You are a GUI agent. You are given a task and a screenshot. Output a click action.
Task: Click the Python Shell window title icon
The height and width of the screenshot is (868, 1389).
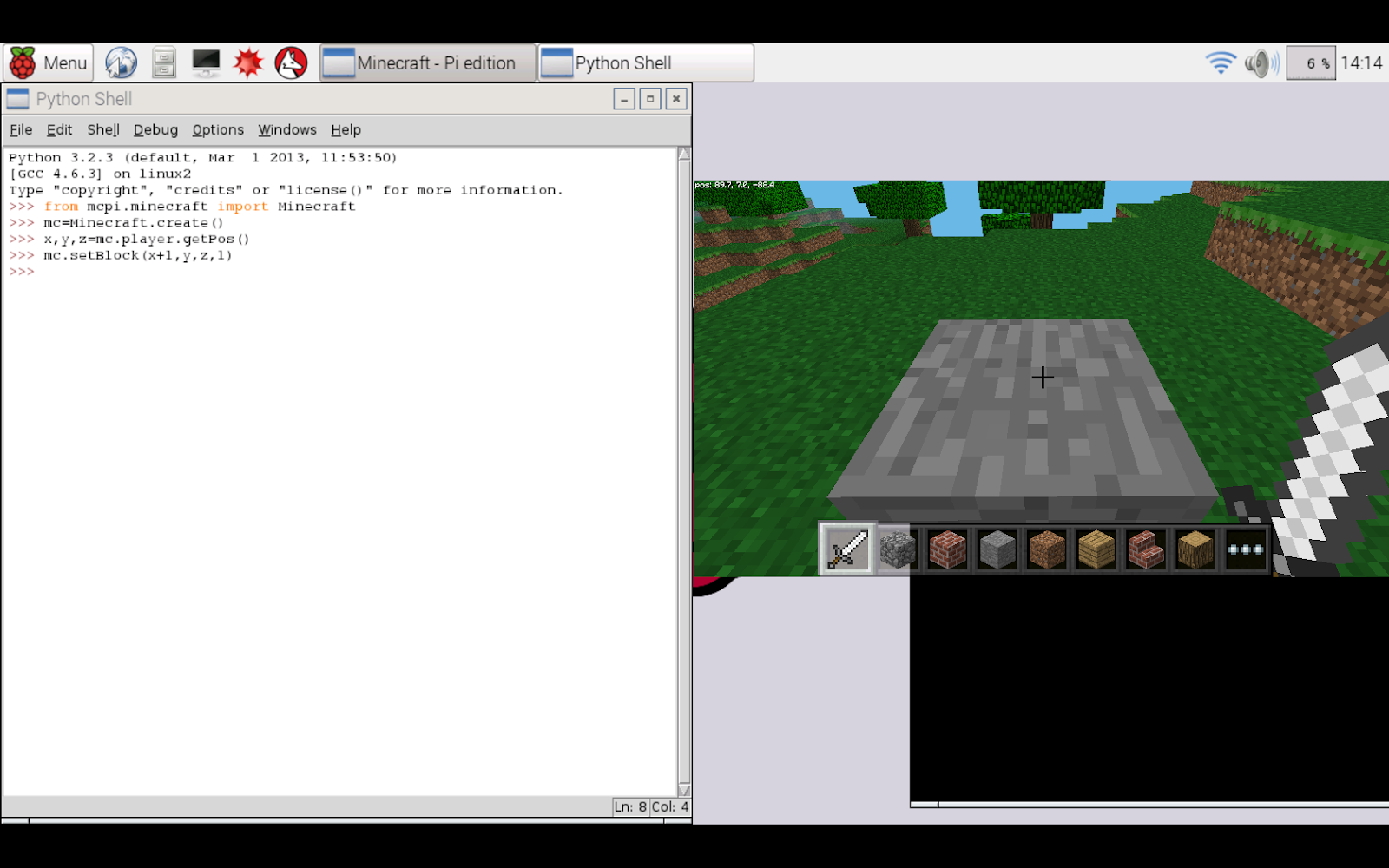18,99
